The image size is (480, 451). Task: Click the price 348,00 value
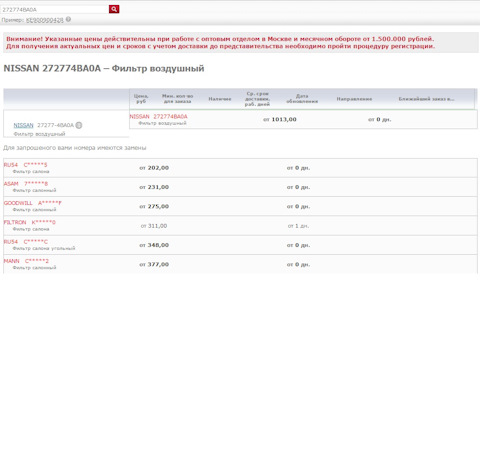pos(154,245)
